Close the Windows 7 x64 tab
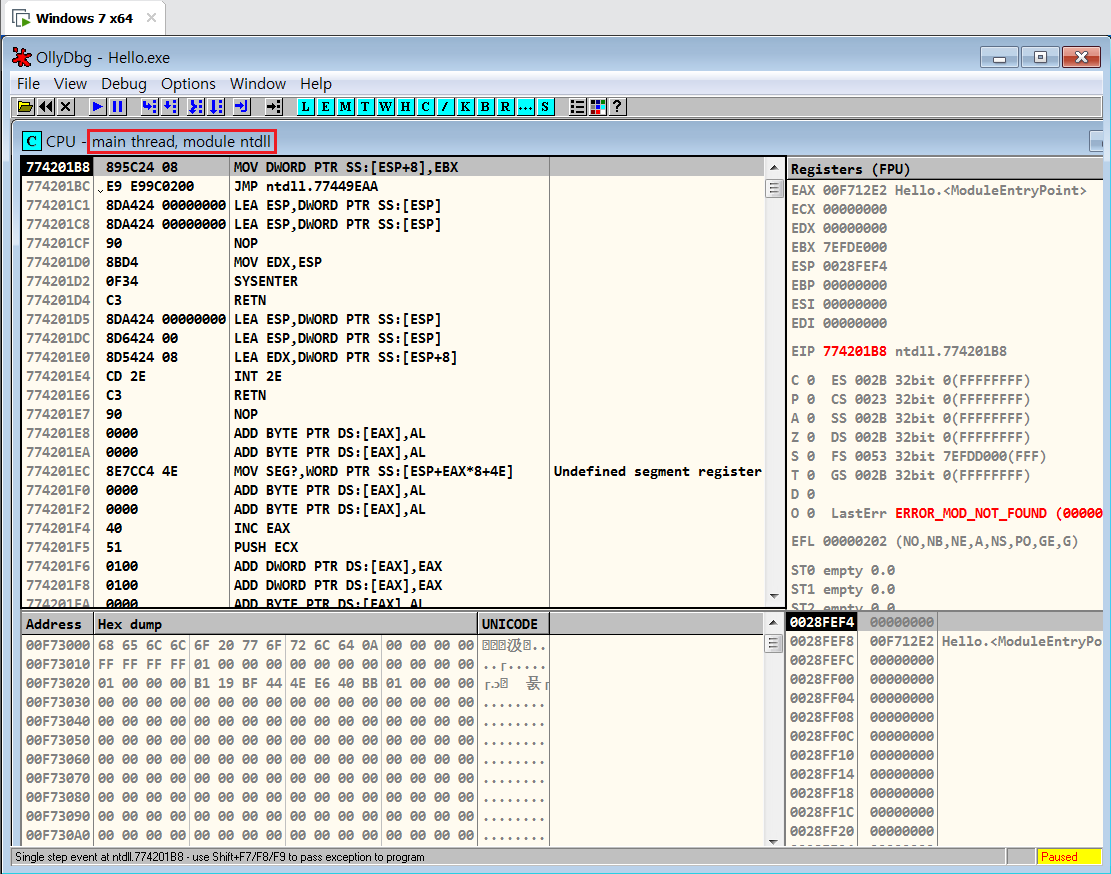The image size is (1111, 874). (151, 18)
